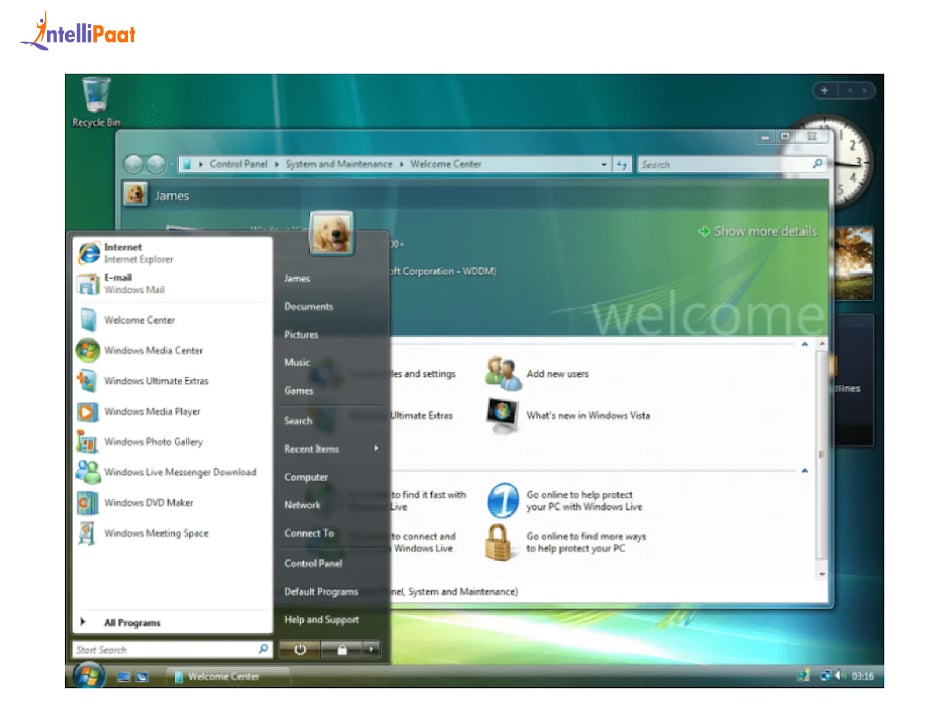Open Welcome Center in Start menu
The height and width of the screenshot is (725, 950).
171,320
